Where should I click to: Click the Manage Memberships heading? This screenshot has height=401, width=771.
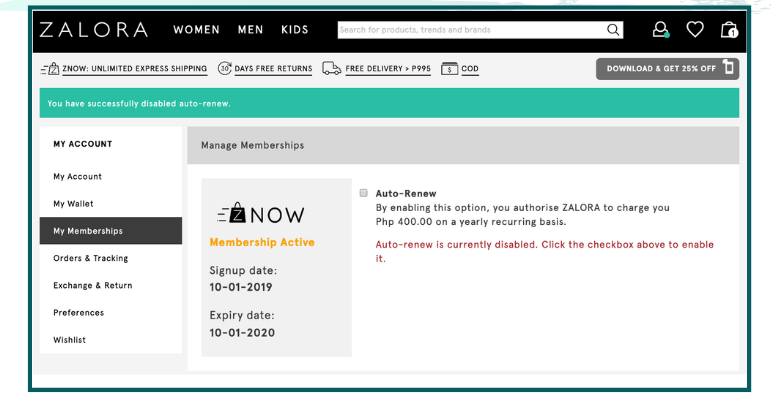click(x=252, y=145)
